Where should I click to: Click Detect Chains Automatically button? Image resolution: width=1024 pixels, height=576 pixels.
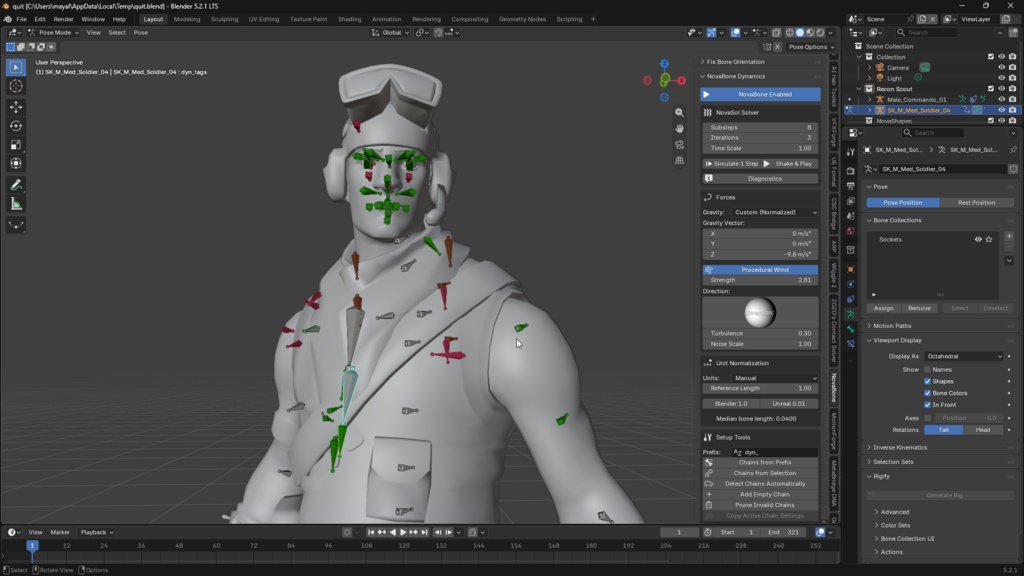[761, 484]
